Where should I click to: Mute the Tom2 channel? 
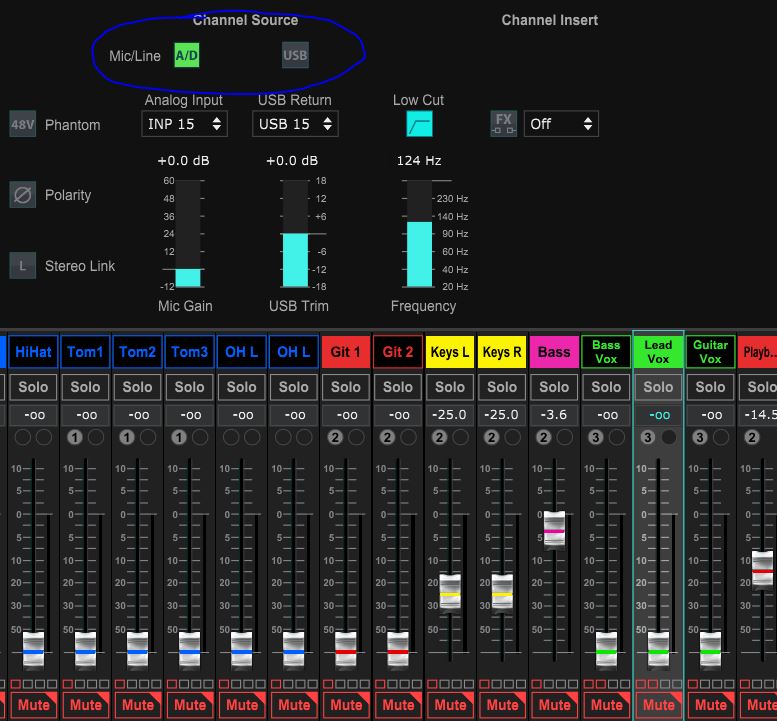(x=137, y=705)
